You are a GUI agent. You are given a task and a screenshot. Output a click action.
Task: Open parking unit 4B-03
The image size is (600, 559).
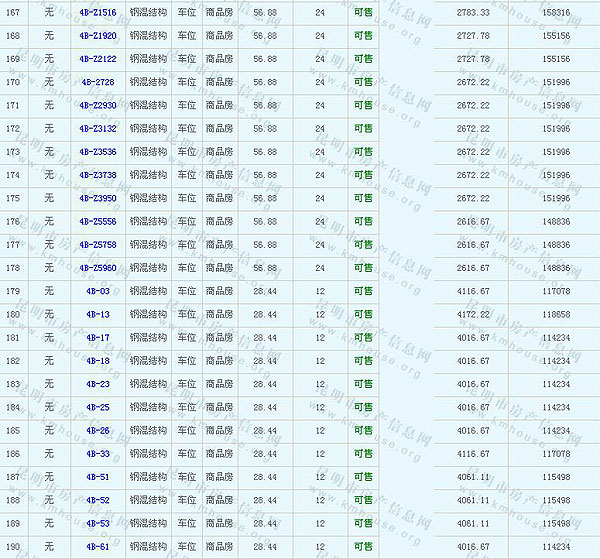pos(98,291)
